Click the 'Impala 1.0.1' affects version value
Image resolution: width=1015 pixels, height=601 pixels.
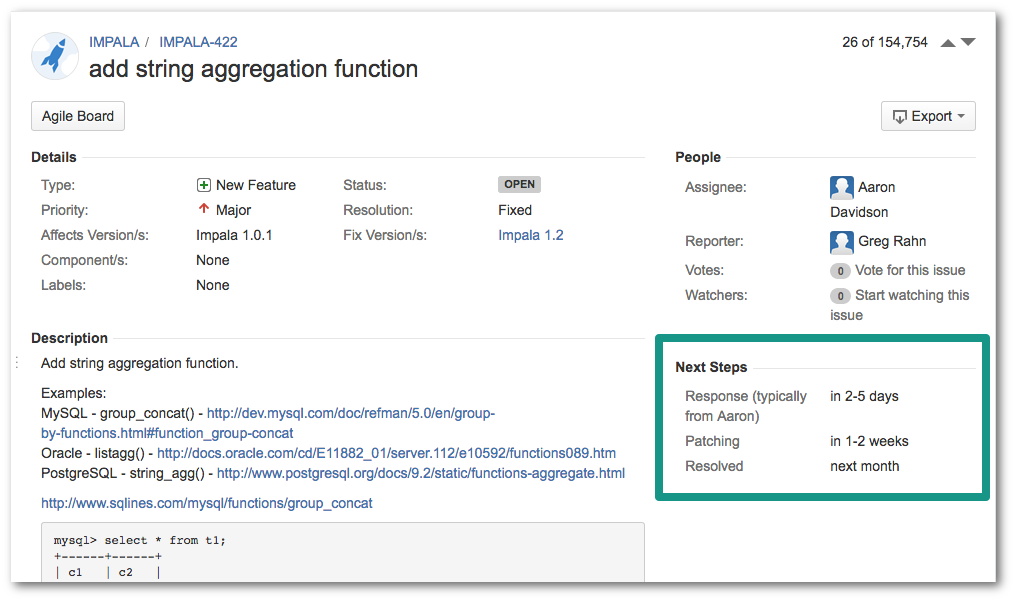234,235
